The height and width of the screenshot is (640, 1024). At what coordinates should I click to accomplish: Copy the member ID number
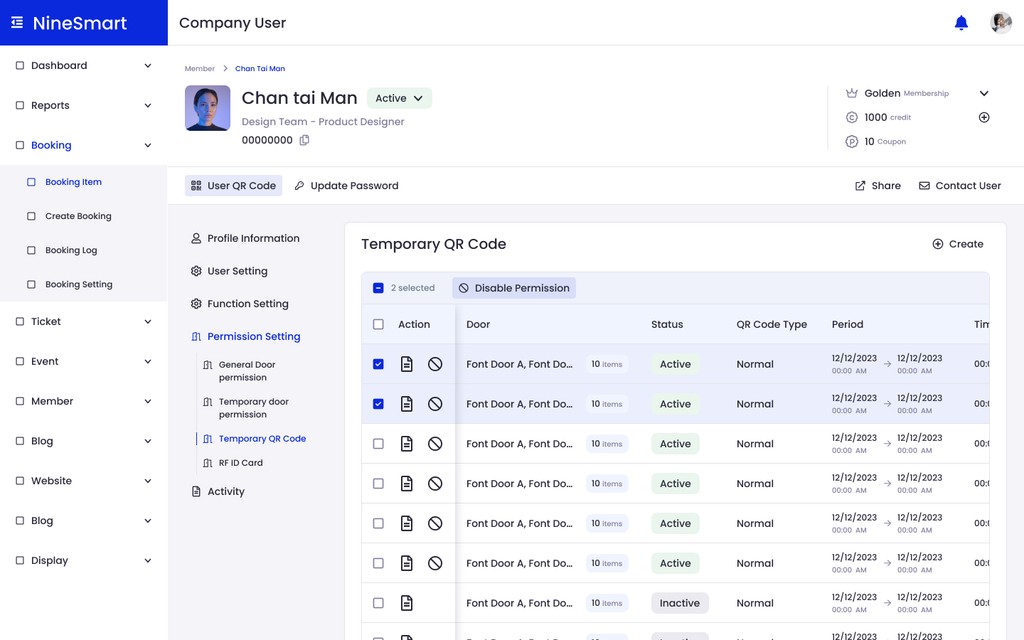tap(304, 140)
